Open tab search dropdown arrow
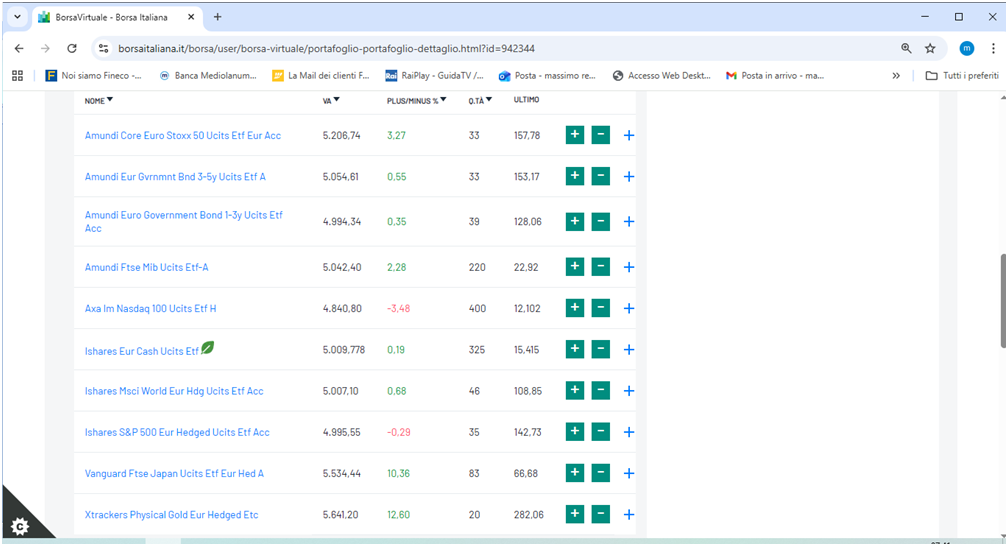Viewport: 1008px width, 546px height. pyautogui.click(x=17, y=17)
